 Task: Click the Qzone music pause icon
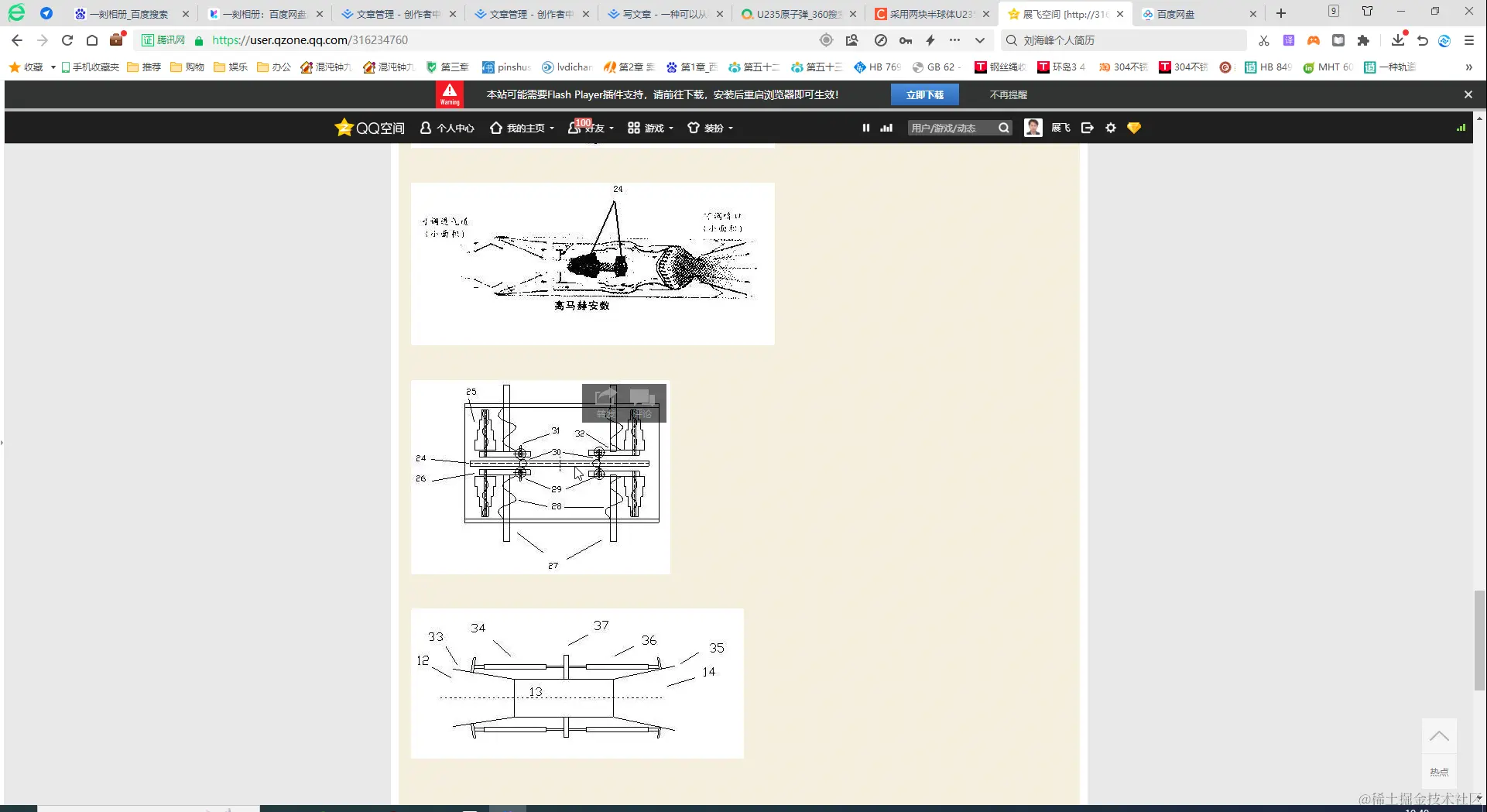coord(866,128)
